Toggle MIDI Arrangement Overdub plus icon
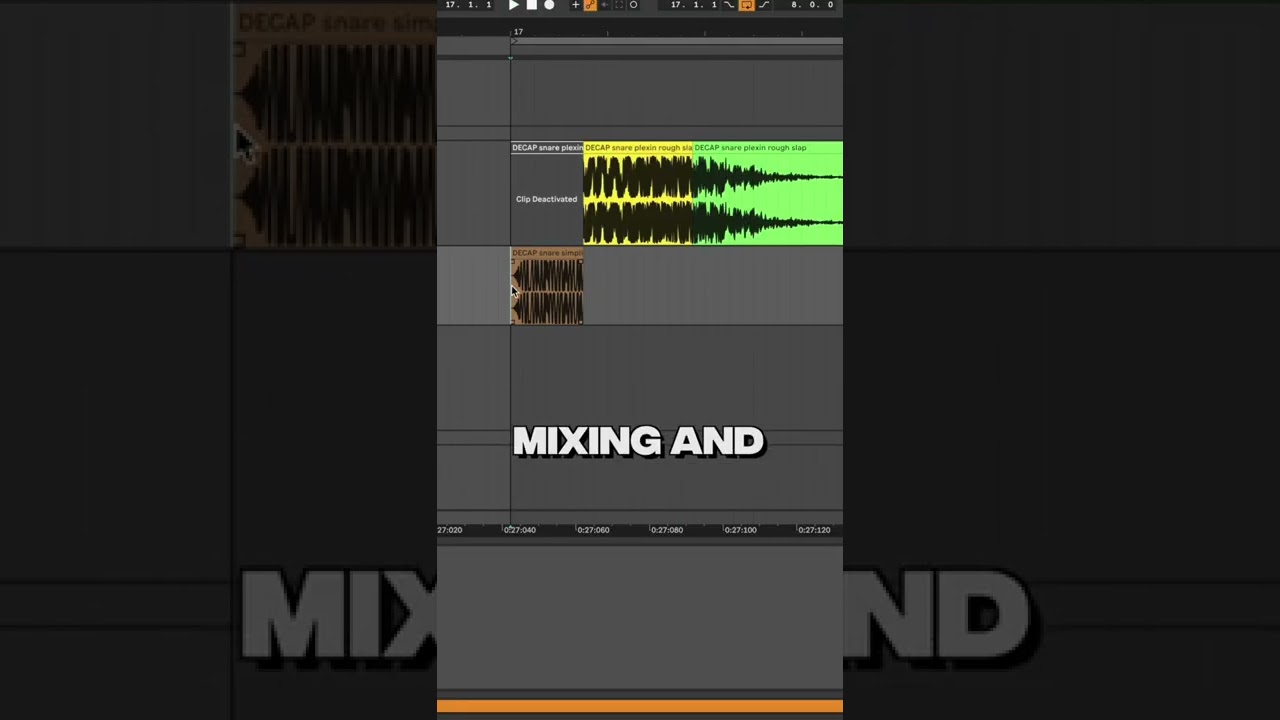Screen dimensions: 1280x720 [575, 5]
